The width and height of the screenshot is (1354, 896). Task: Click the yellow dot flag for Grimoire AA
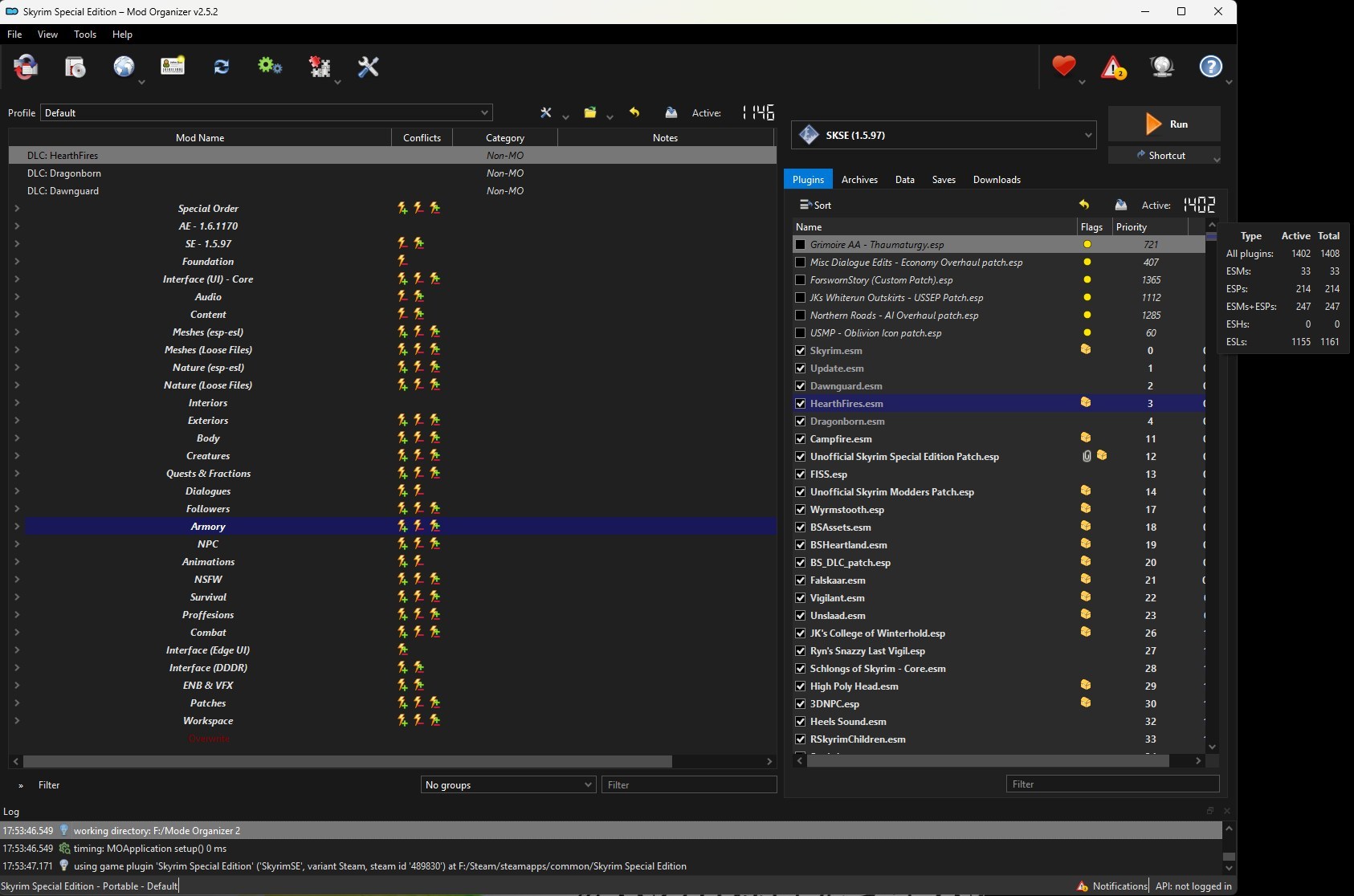(x=1087, y=244)
